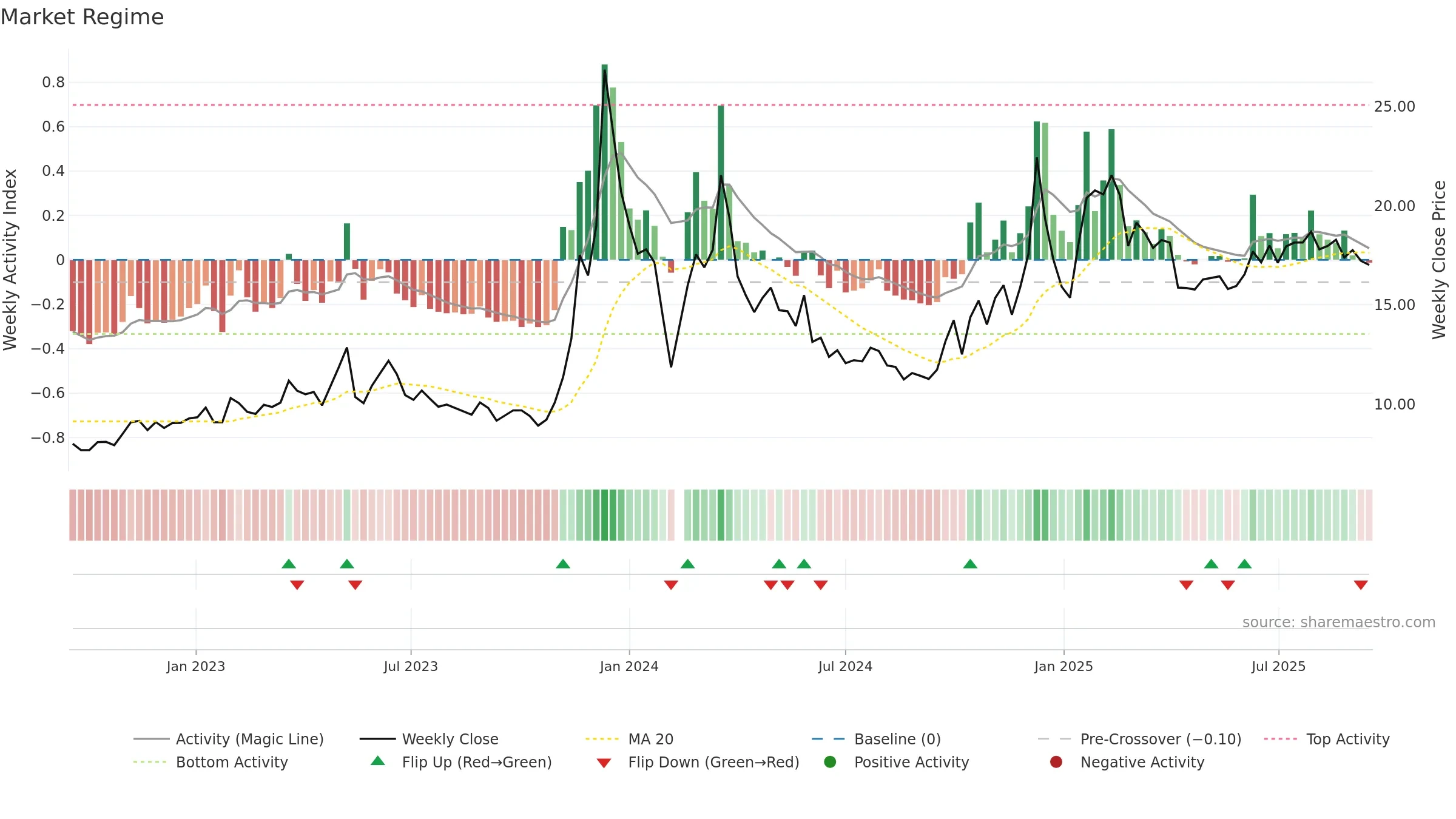1456x819 pixels.
Task: Click the Weekly Close Price axis label
Action: click(x=1440, y=260)
